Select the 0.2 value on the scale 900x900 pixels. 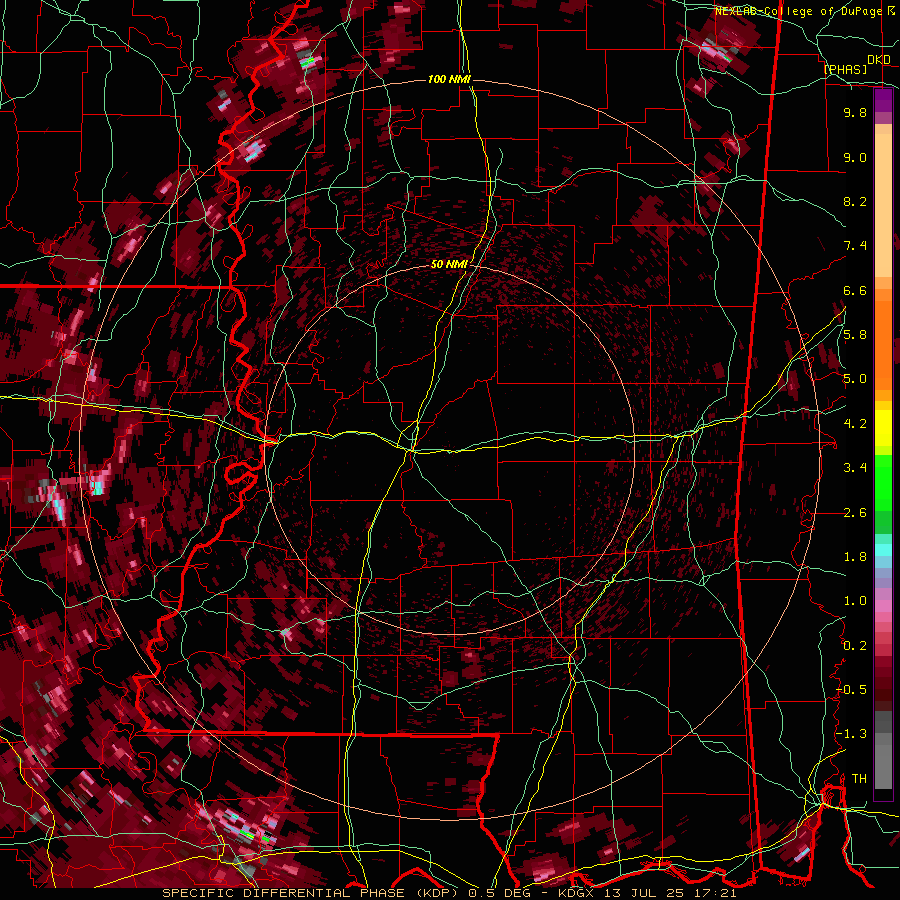point(855,646)
